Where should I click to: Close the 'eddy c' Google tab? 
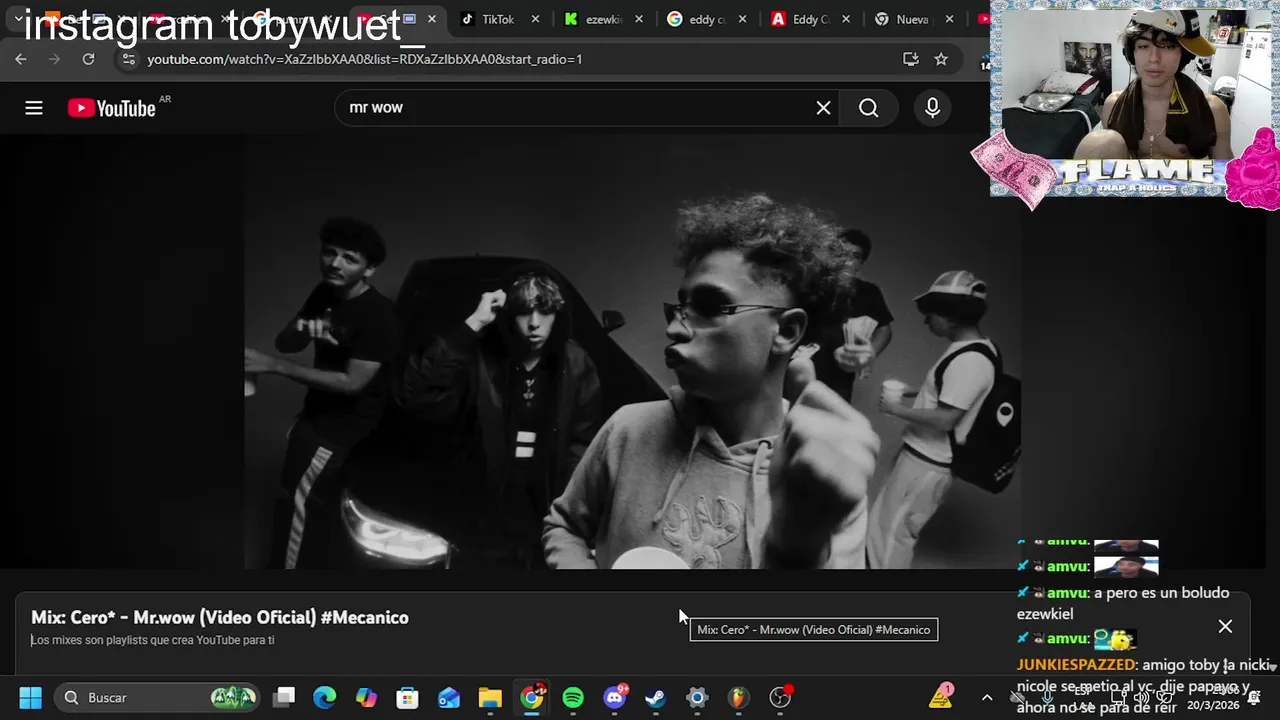[x=743, y=19]
